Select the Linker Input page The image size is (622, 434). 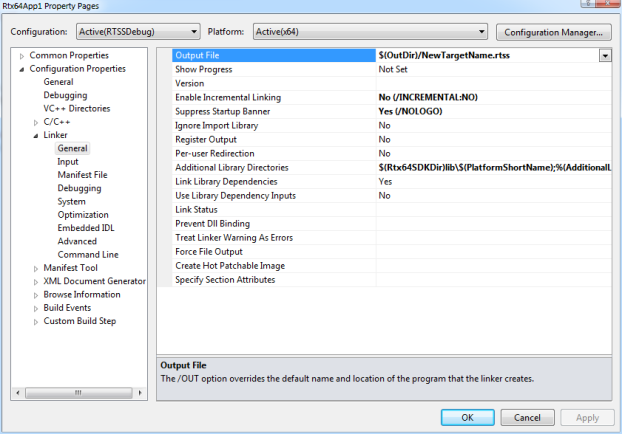tap(68, 161)
